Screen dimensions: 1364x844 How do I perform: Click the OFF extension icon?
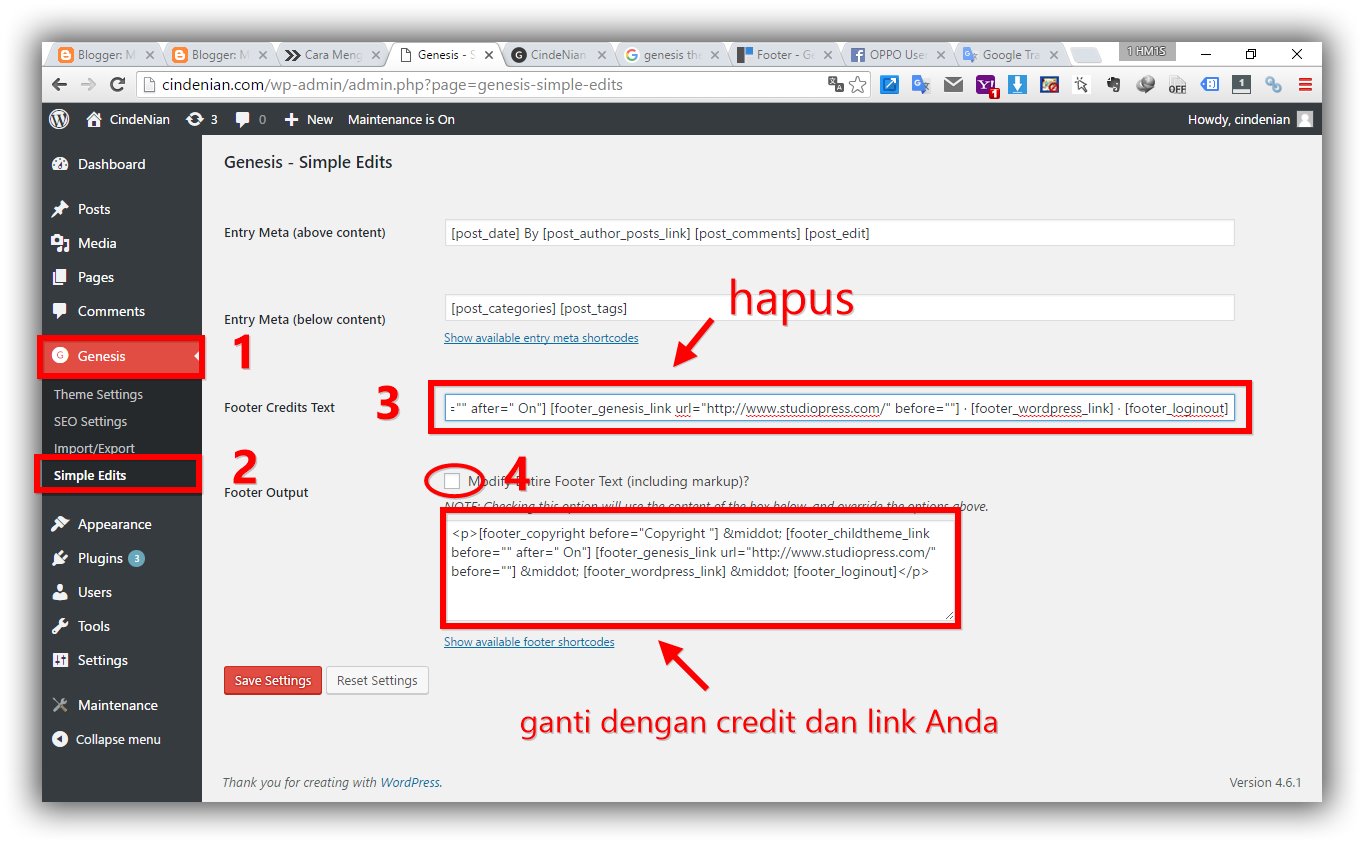point(1177,85)
